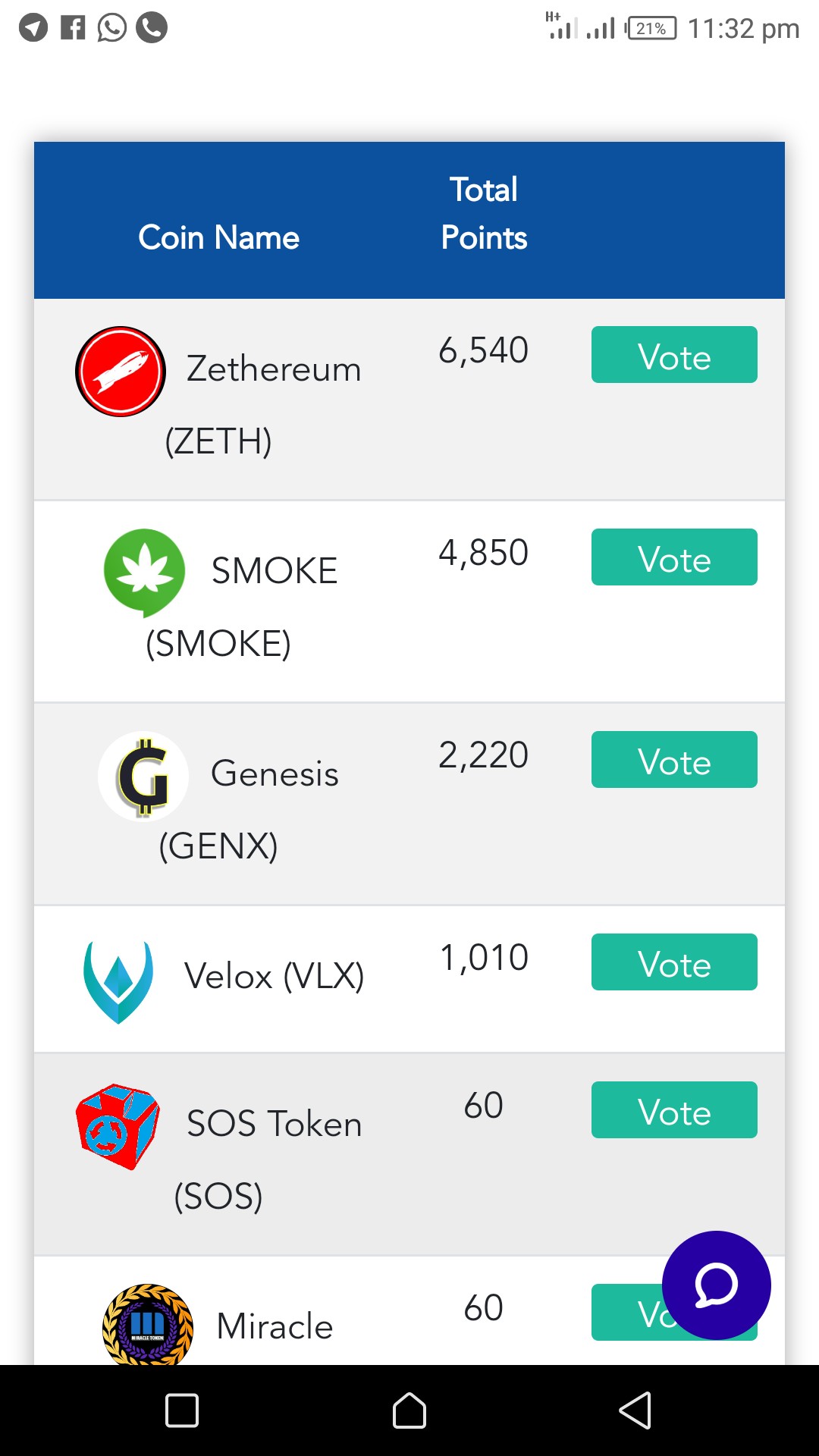Open the Facebook notification icon

pos(73,28)
